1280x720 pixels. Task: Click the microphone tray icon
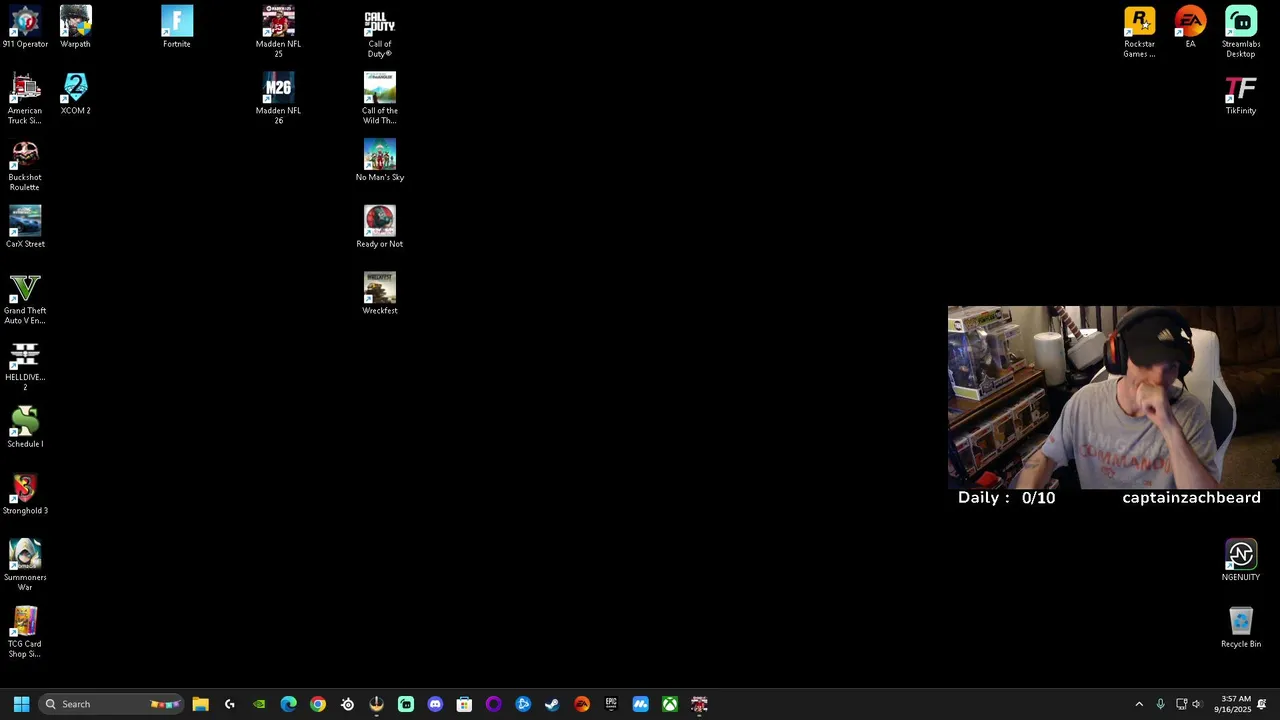(x=1160, y=704)
